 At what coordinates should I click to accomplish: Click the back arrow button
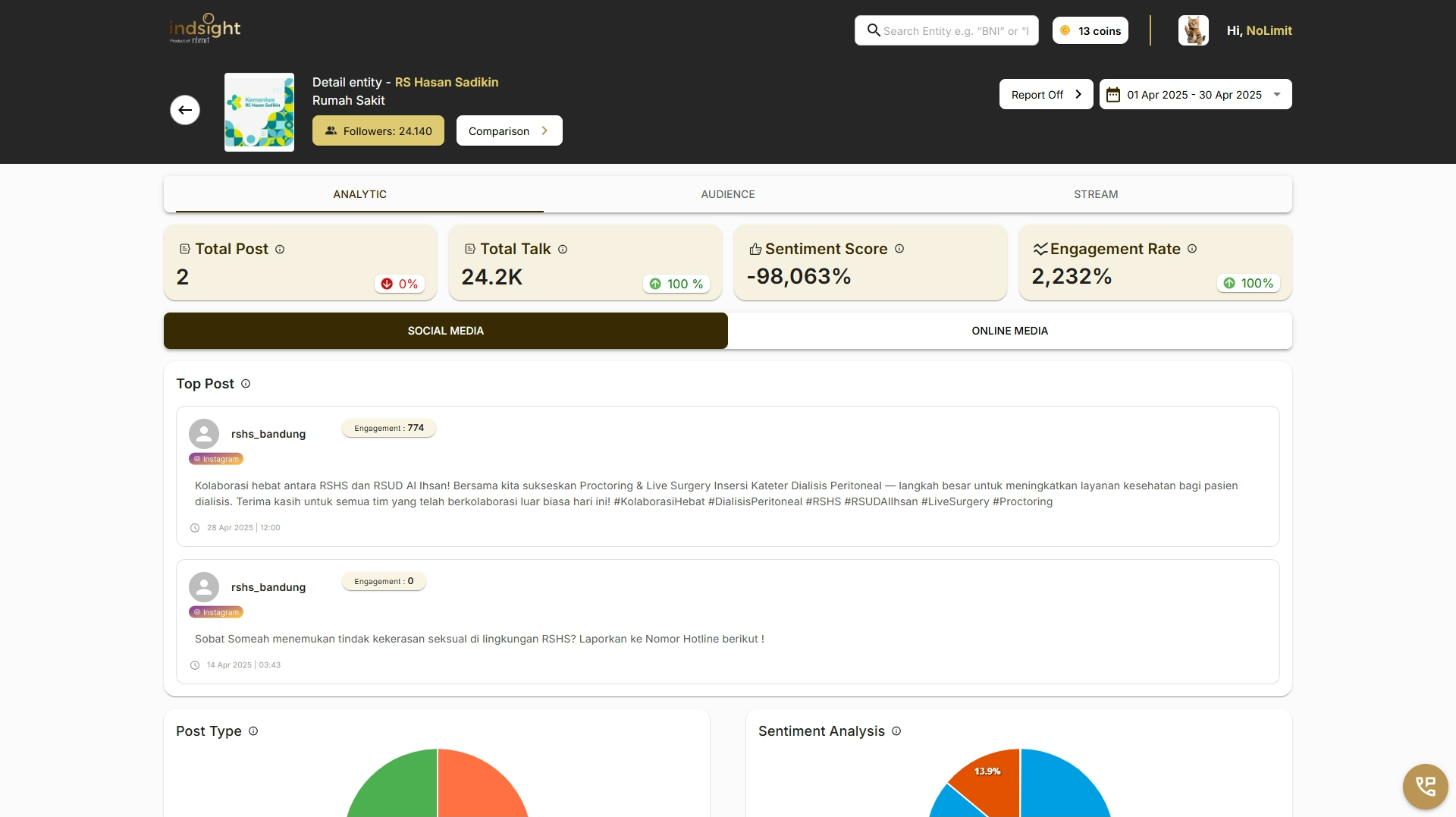pos(185,110)
